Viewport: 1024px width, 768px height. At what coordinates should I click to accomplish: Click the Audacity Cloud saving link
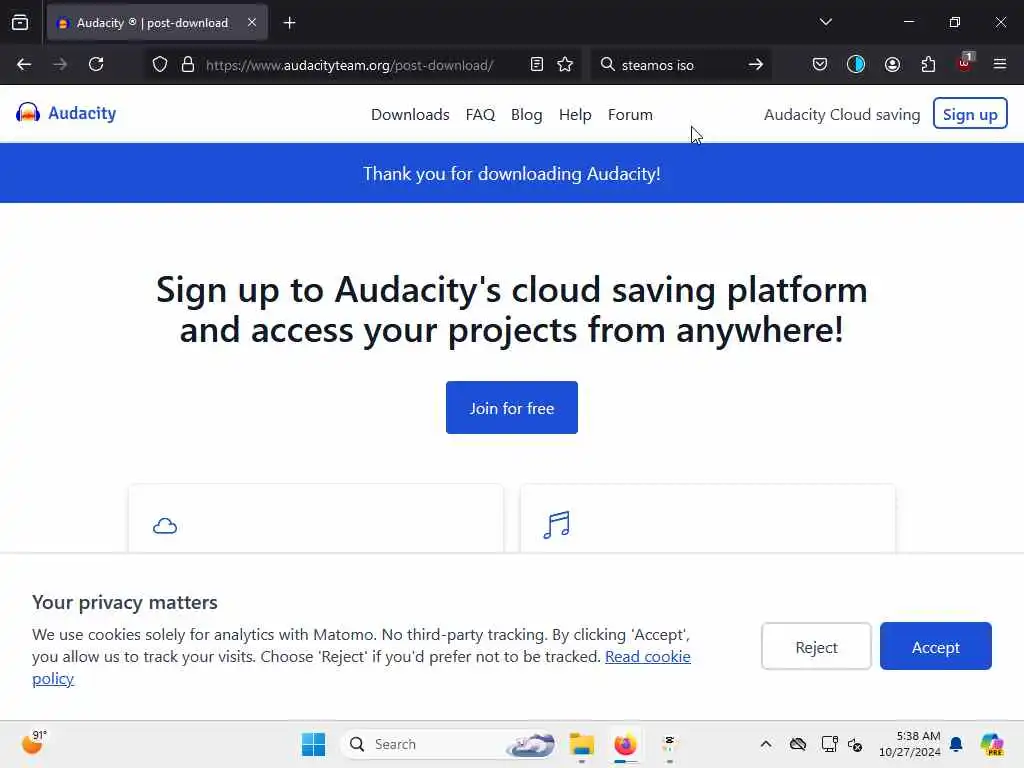842,115
